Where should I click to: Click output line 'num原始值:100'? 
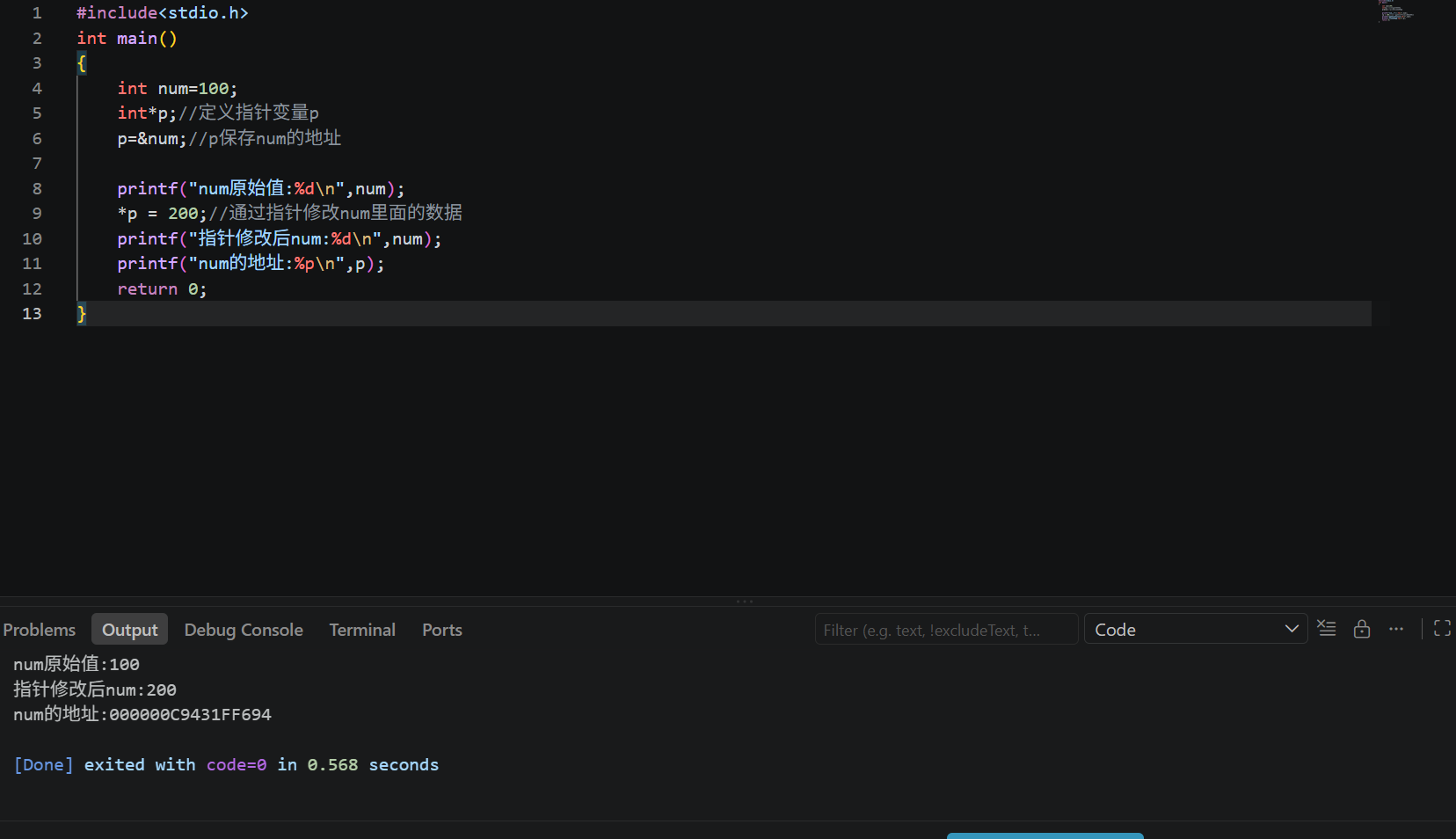76,665
